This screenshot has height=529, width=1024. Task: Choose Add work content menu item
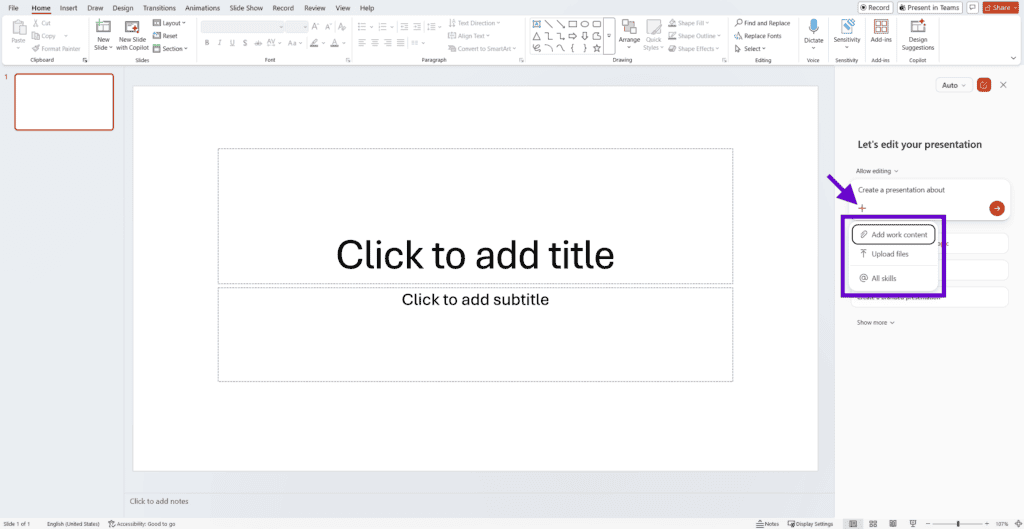click(893, 234)
